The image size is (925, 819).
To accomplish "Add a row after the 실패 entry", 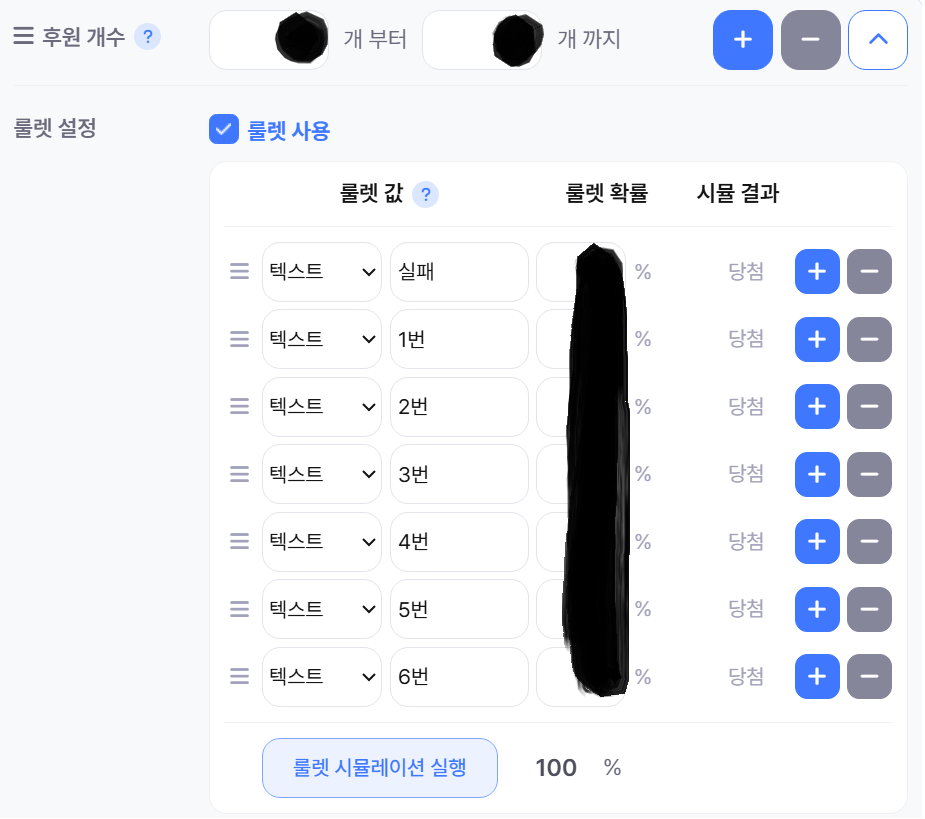I will pyautogui.click(x=817, y=272).
